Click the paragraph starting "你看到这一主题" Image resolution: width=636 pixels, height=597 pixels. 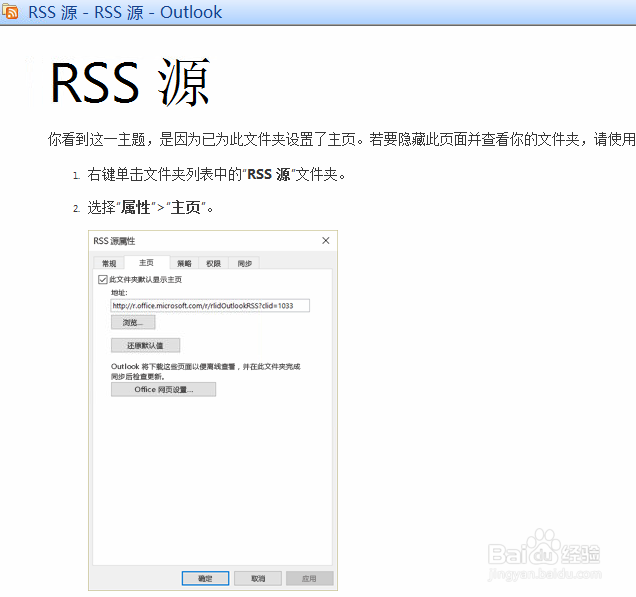coord(341,139)
